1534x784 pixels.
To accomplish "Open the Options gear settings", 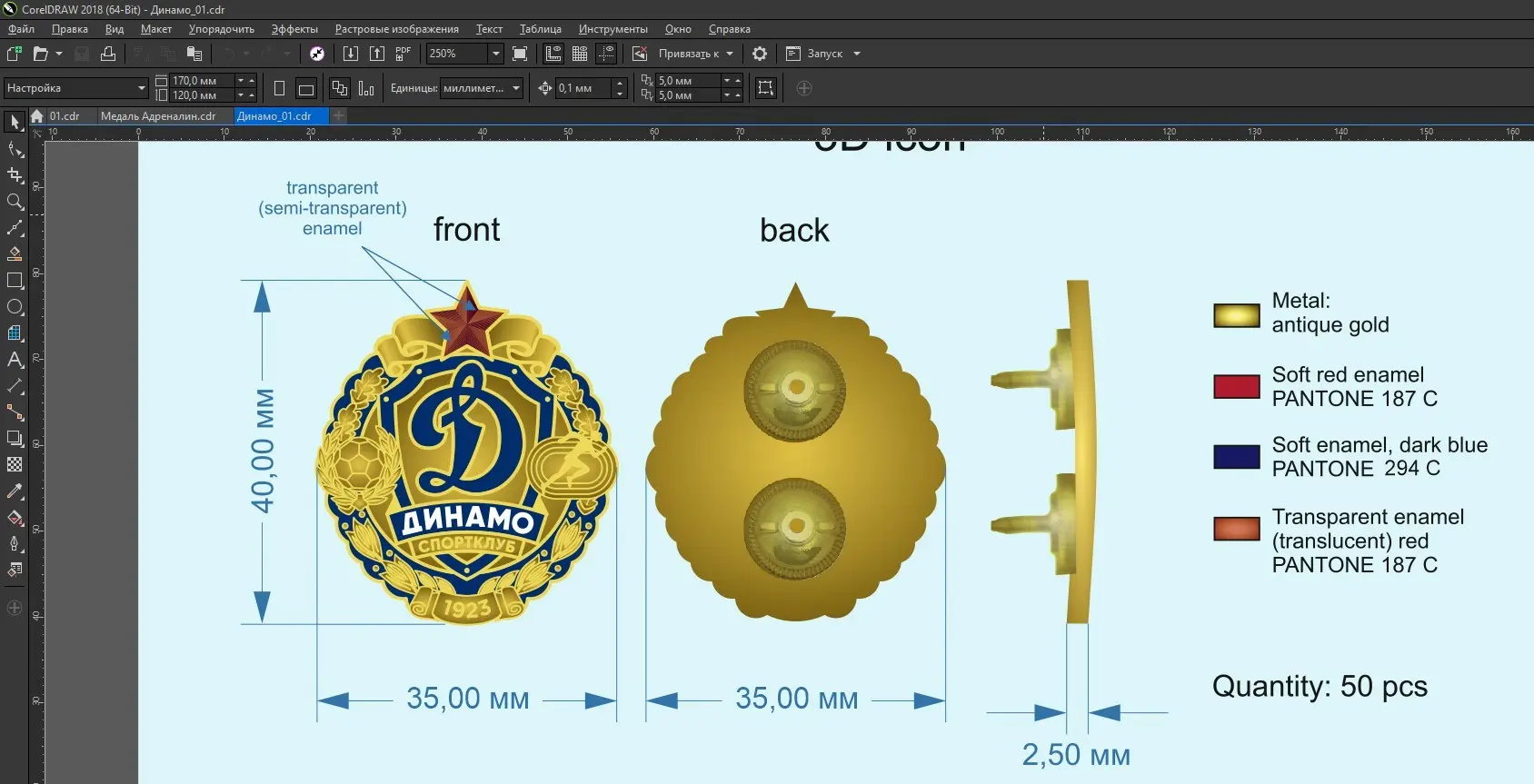I will click(760, 54).
